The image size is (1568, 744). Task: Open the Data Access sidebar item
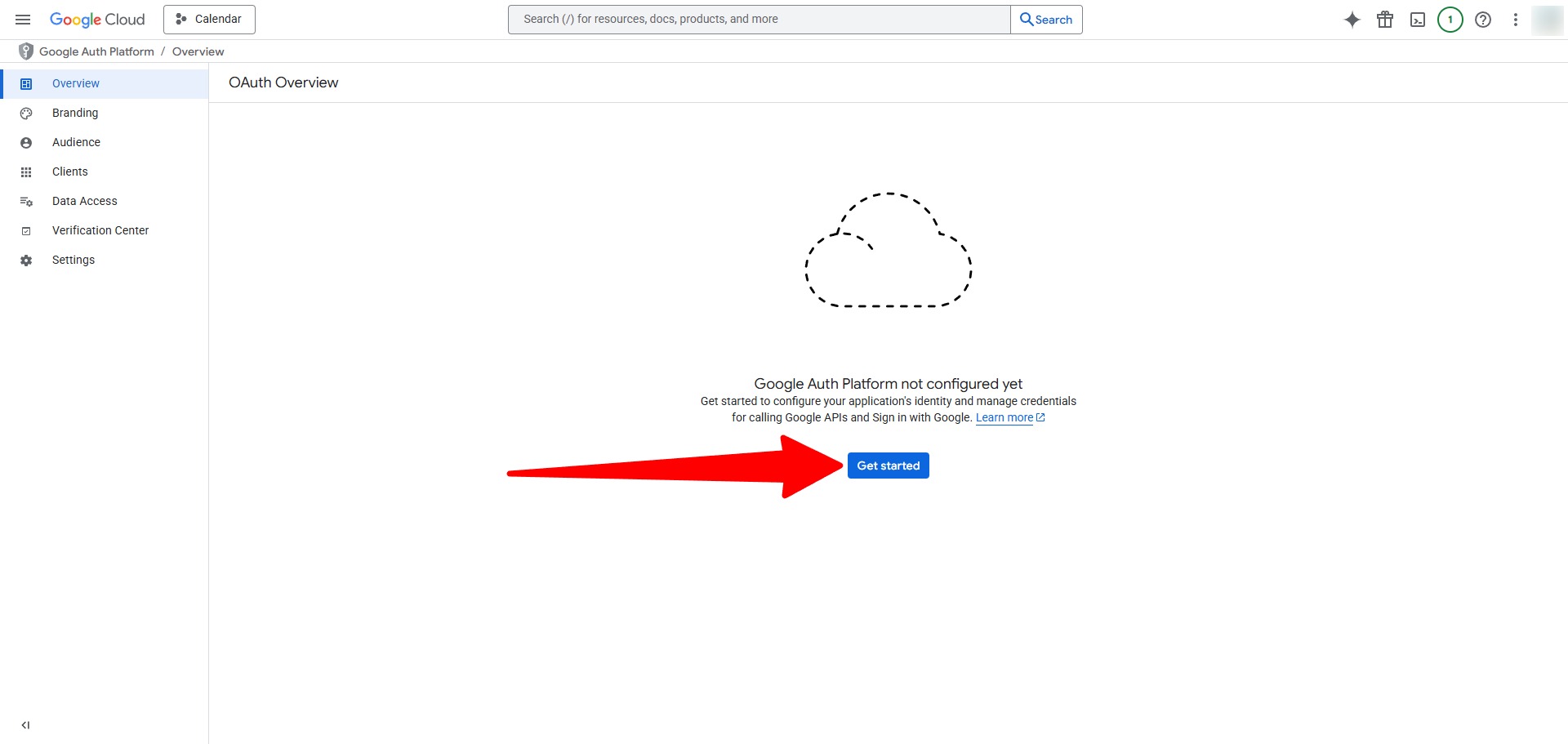point(105,201)
